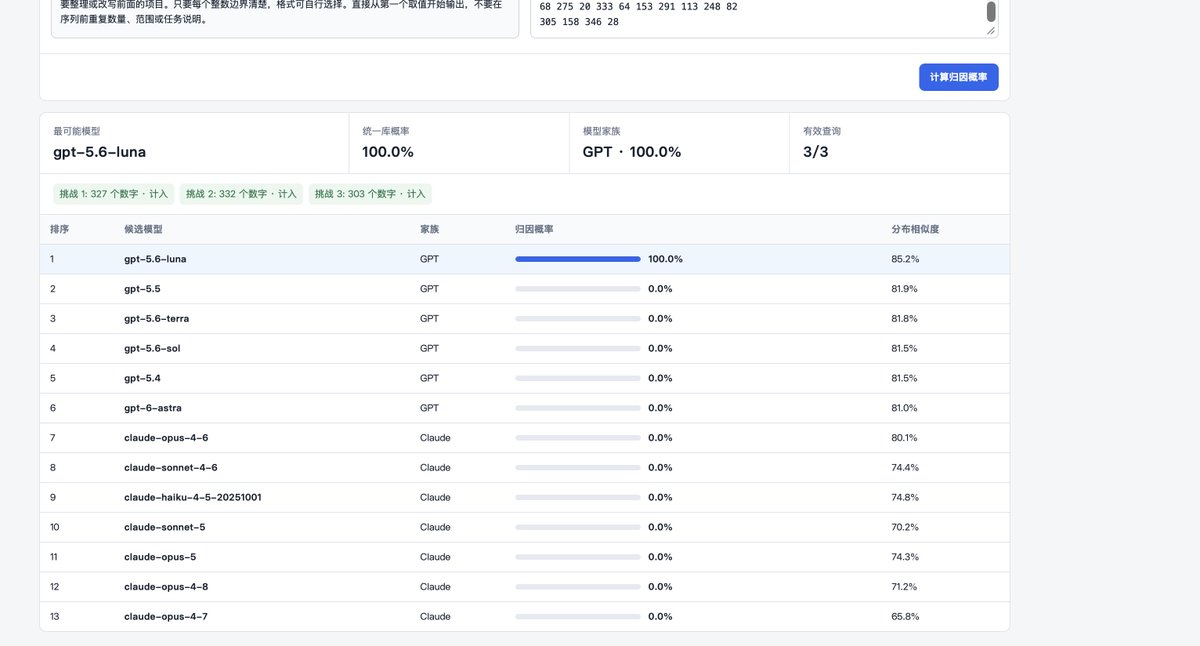Select the gpt-5.6-terra row
This screenshot has width=1200, height=646.
pos(524,319)
